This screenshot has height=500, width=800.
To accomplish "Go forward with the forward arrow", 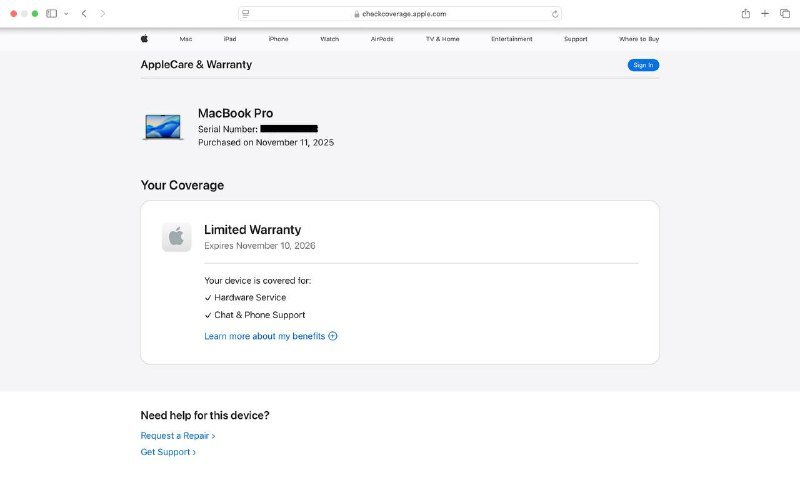I will 103,14.
